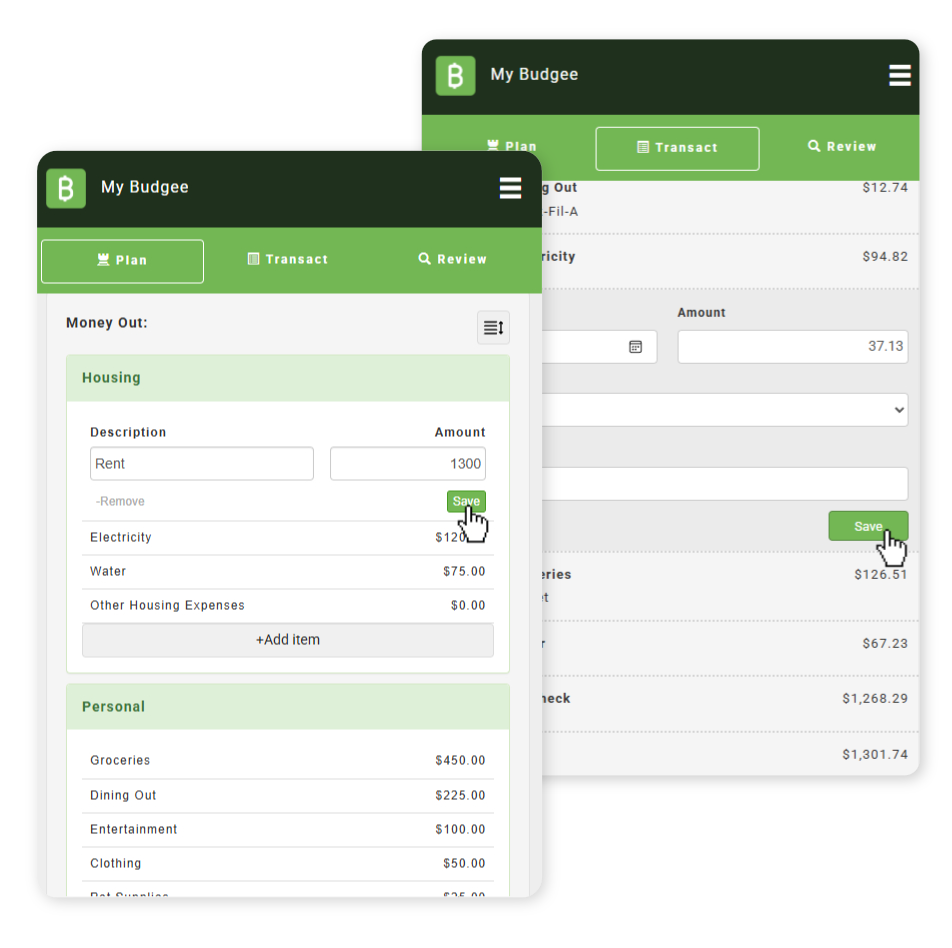Click the Rent description text field
Screen dimensions: 952x948
[201, 464]
